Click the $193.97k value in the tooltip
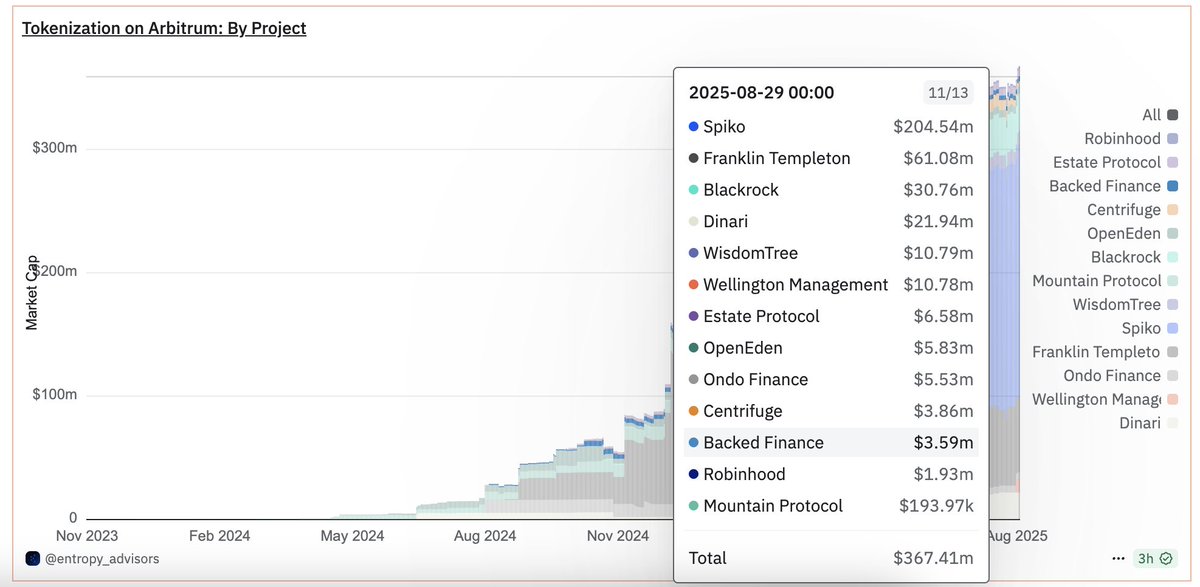This screenshot has width=1200, height=587. click(936, 506)
